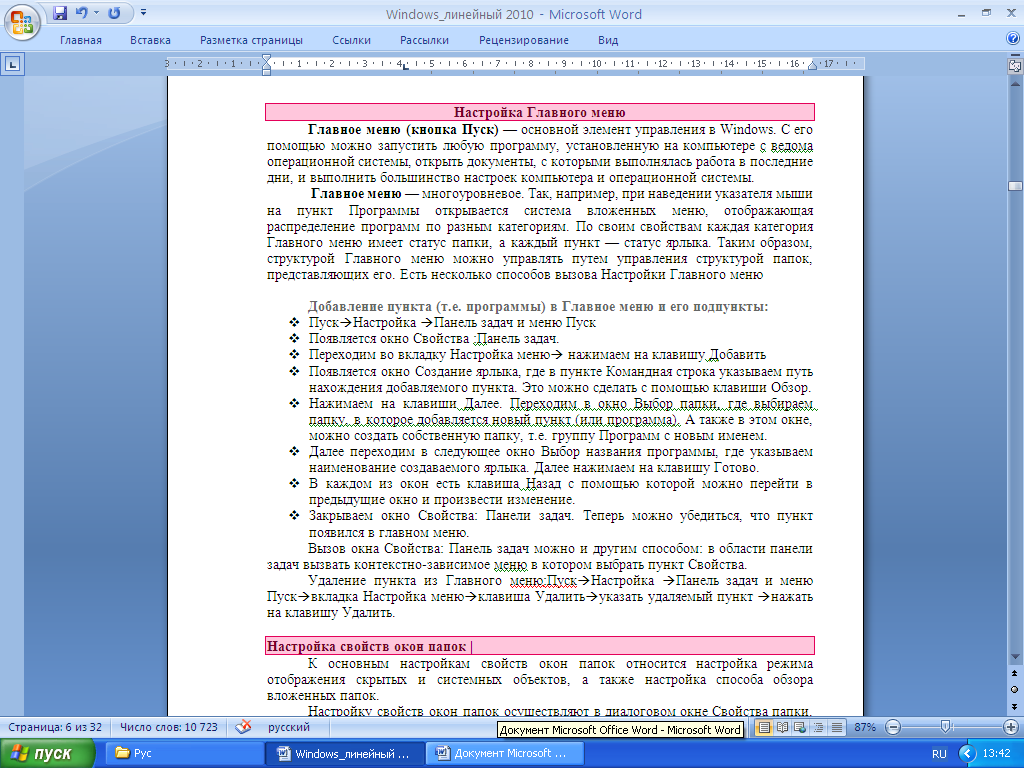Open word count Число слов: 10 723
The image size is (1024, 768).
click(x=168, y=727)
